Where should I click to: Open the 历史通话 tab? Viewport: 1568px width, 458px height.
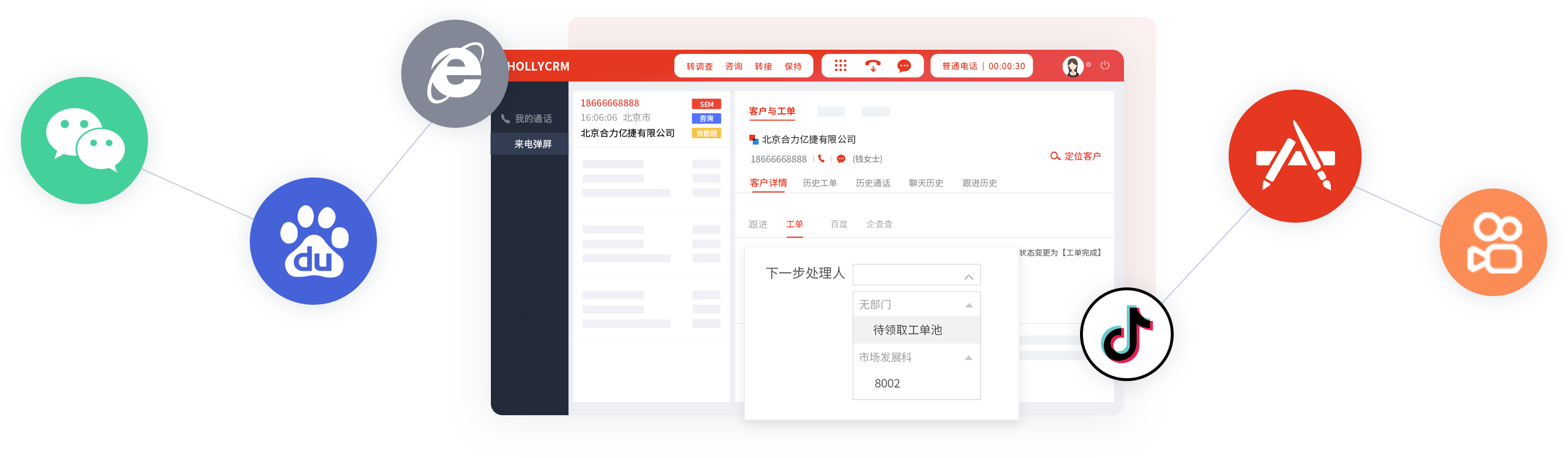[x=873, y=183]
